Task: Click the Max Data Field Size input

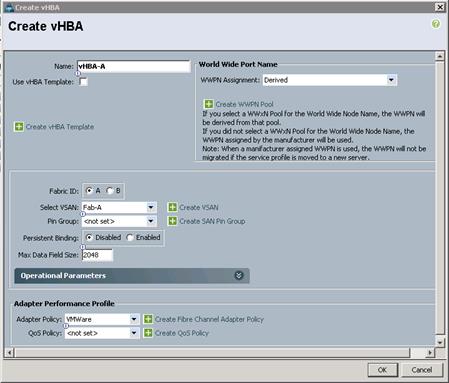Action: click(97, 255)
